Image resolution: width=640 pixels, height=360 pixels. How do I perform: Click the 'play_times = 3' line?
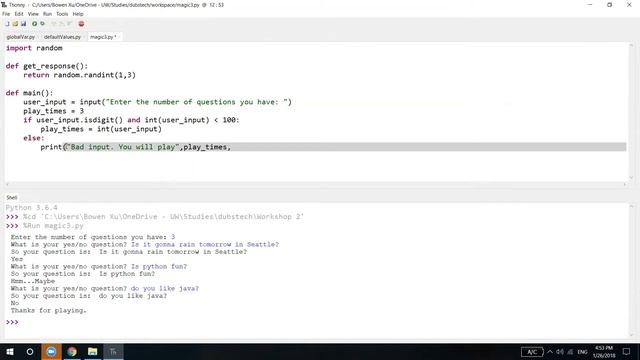click(53, 111)
